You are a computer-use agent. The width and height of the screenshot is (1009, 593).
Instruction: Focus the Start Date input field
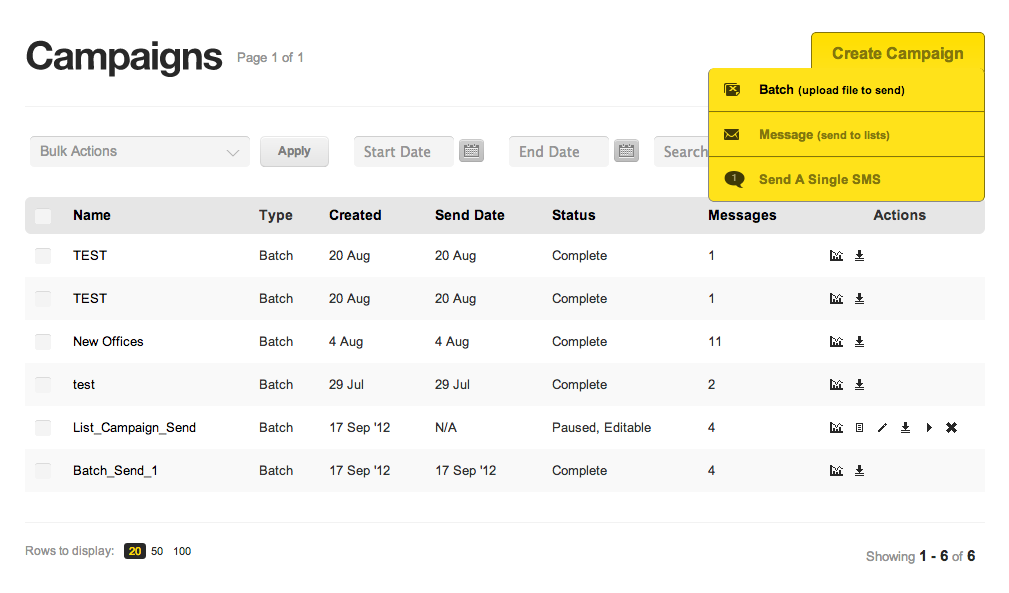pos(403,151)
